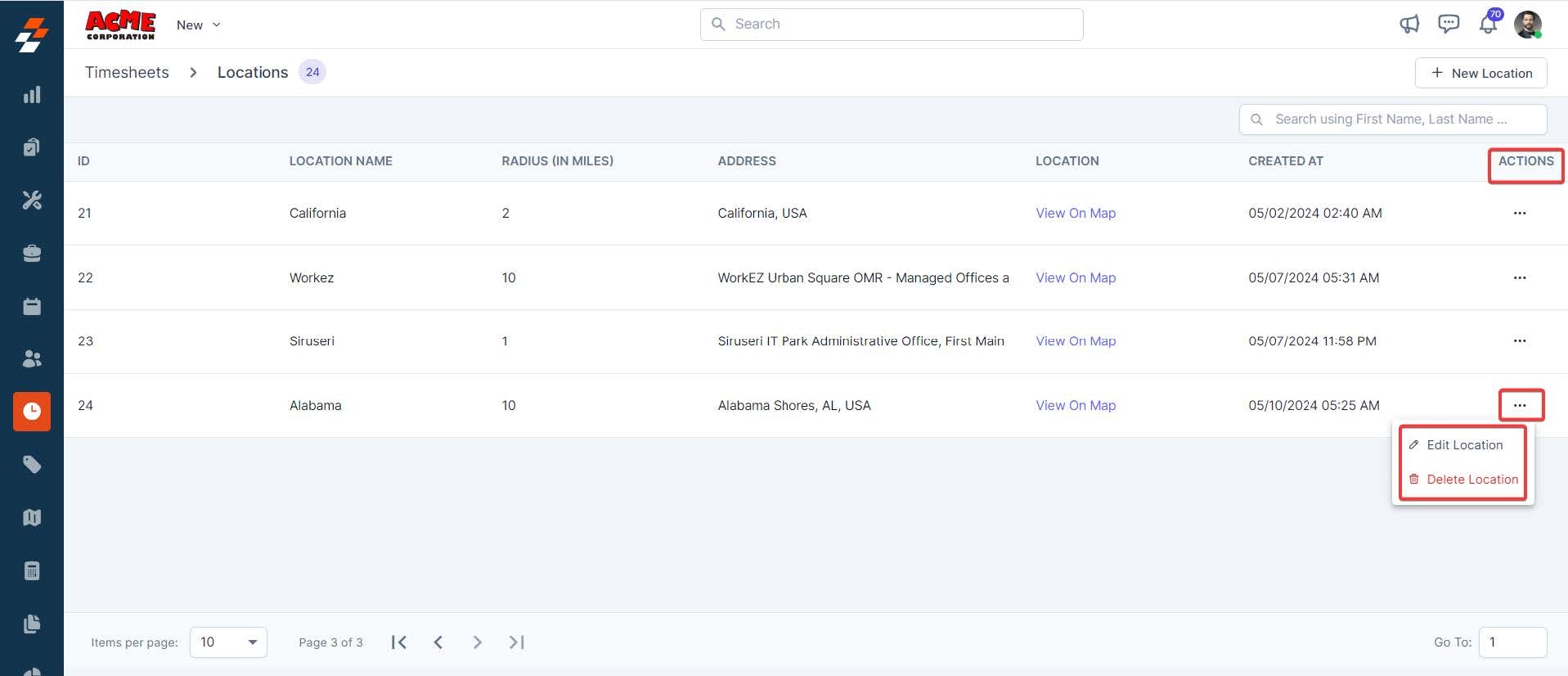Screen dimensions: 1568x676
Task: Open actions menu for the Workez row
Action: (x=1520, y=277)
